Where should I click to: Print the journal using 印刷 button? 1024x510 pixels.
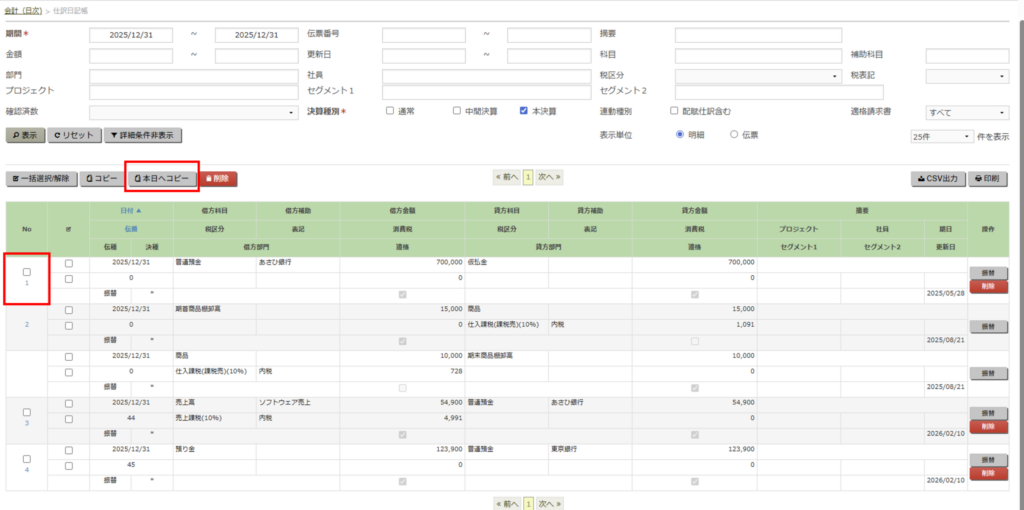tap(988, 179)
